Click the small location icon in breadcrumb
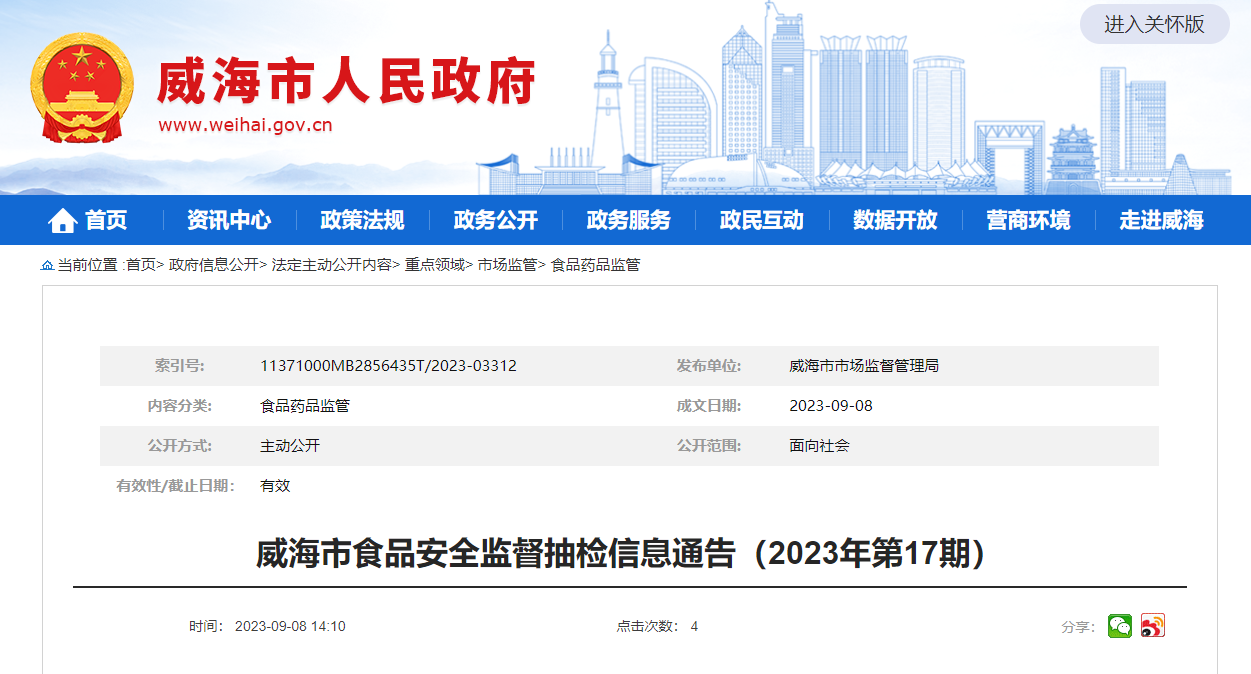 [x=47, y=265]
